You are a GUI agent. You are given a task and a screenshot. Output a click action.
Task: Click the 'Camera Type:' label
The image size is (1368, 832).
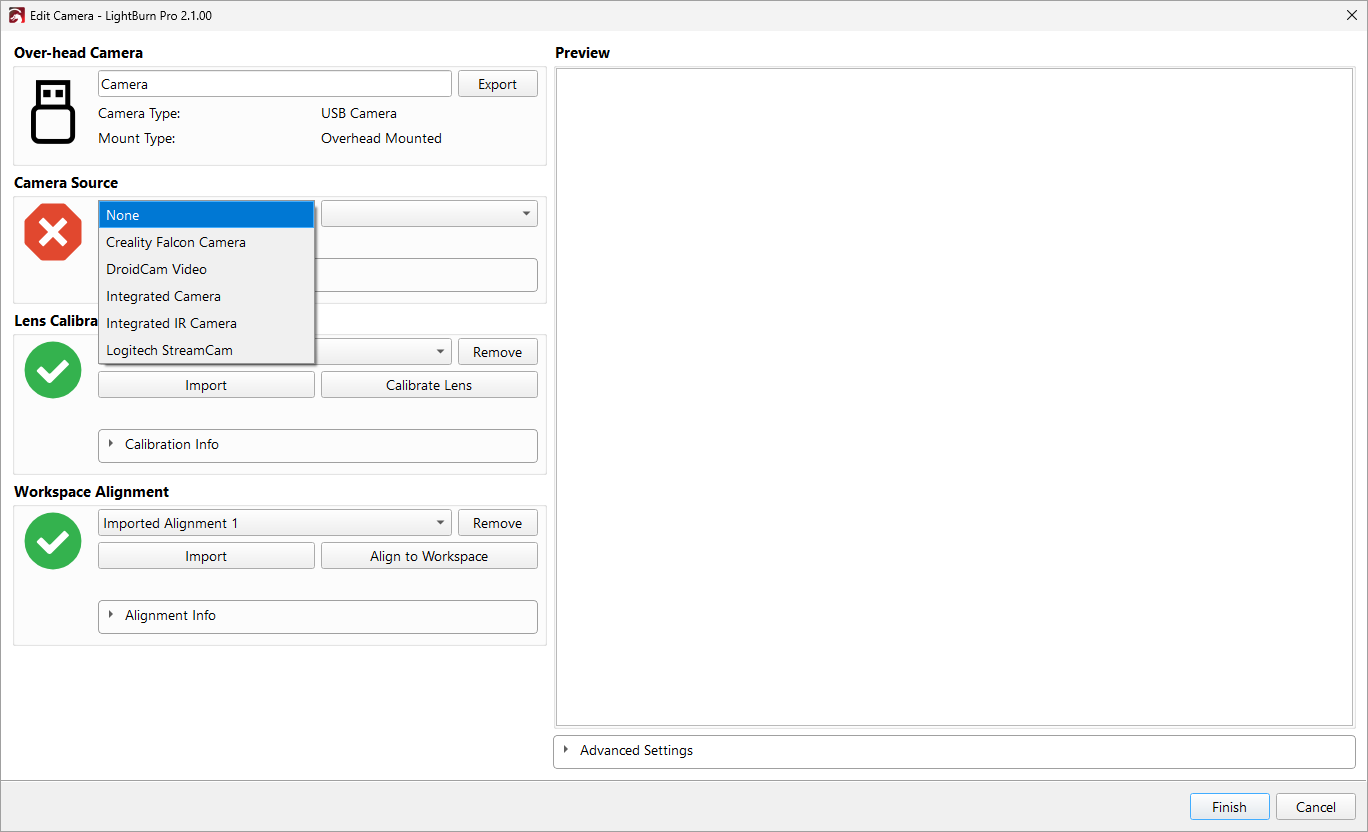pyautogui.click(x=139, y=113)
